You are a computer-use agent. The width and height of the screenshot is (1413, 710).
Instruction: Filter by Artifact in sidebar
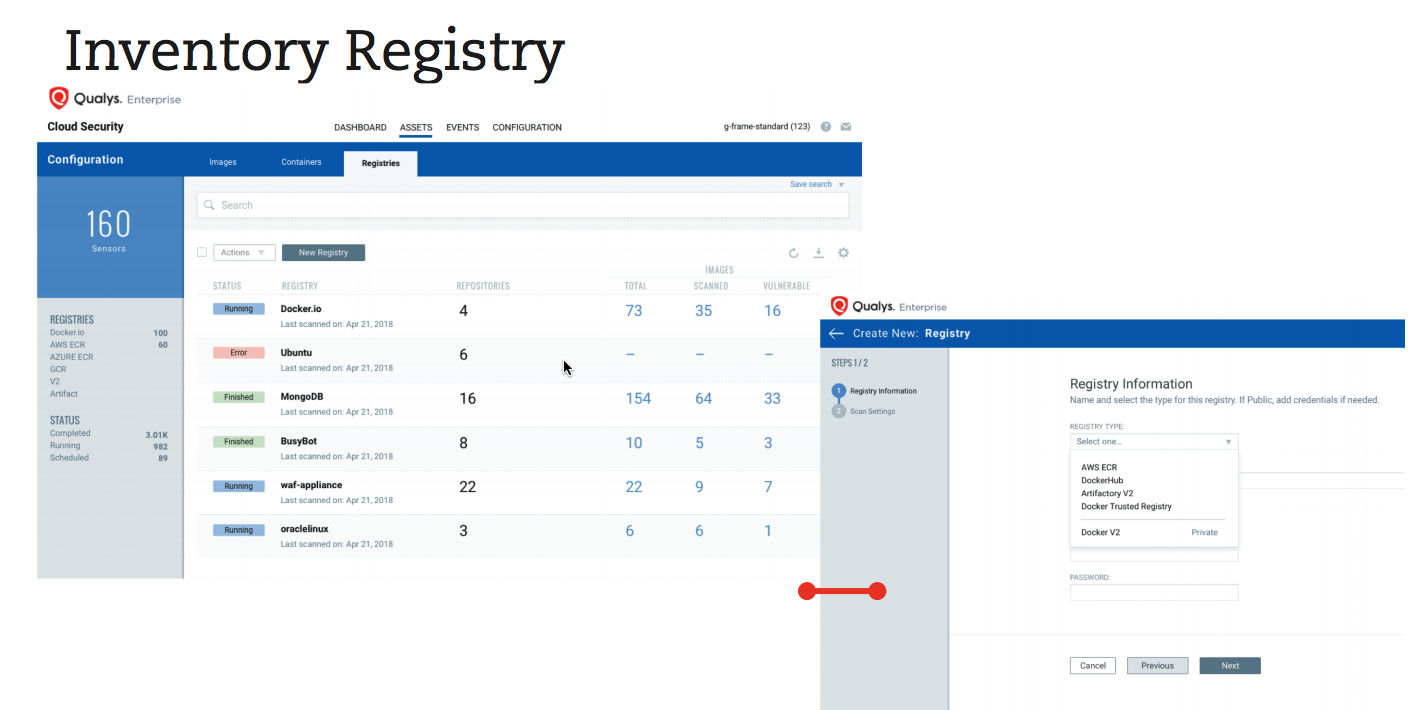pos(63,393)
